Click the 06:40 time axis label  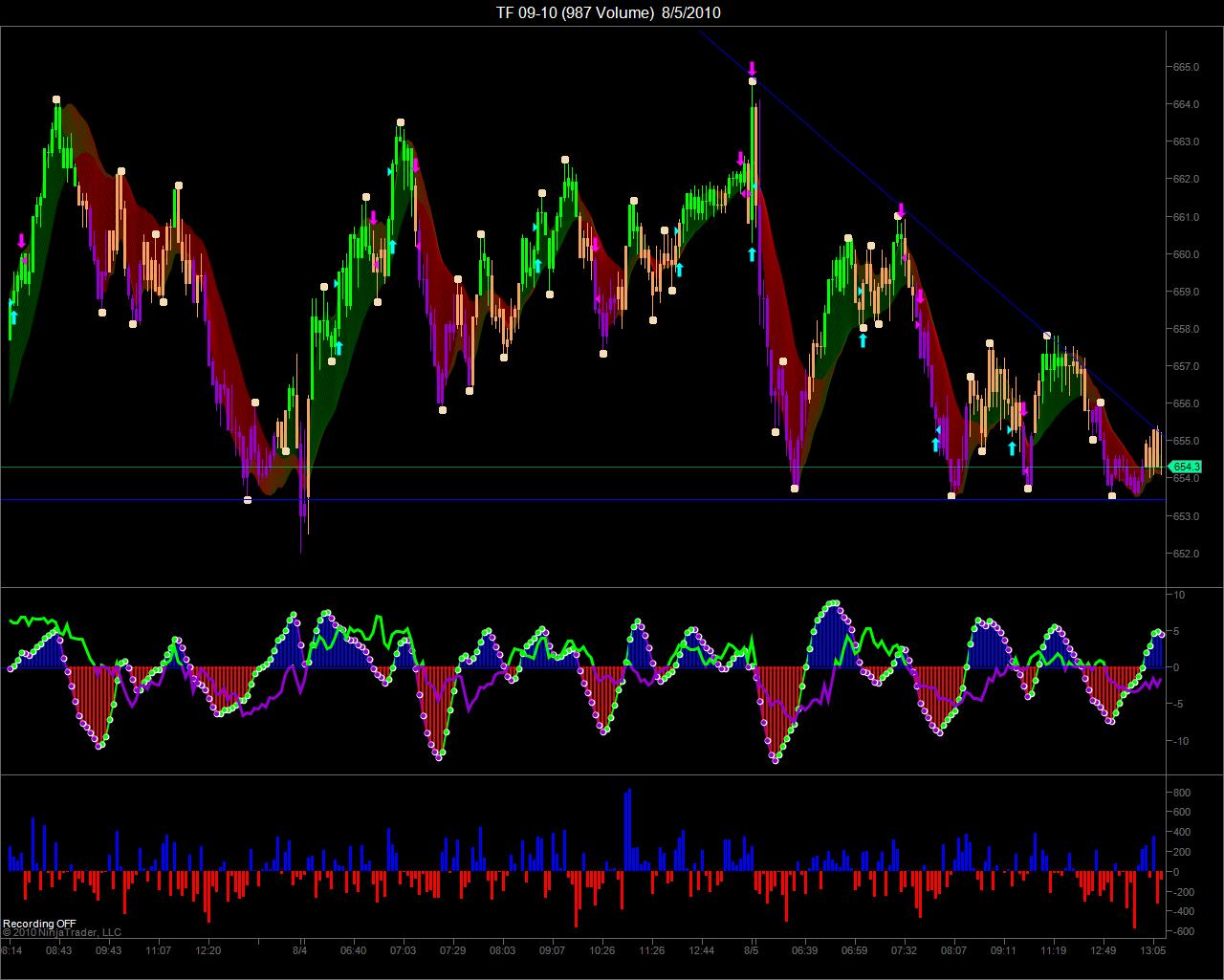tap(353, 951)
